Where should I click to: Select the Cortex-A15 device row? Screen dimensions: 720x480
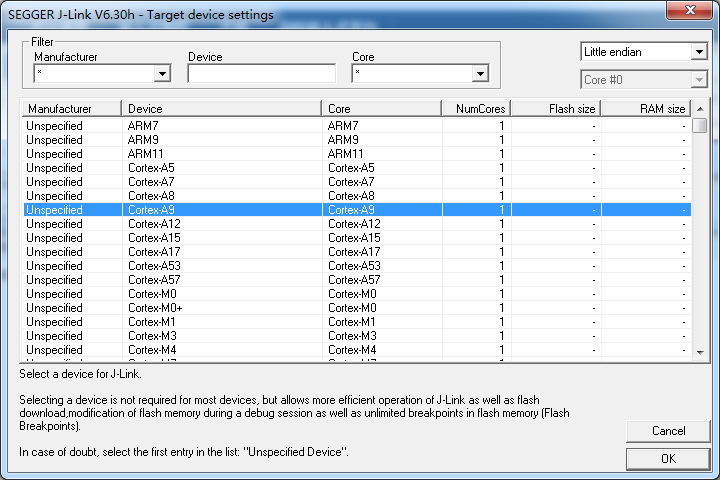[357, 238]
